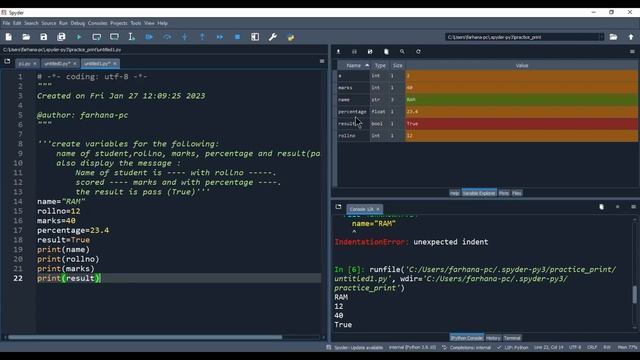Viewport: 640px width, 360px height.
Task: Run file with green play button
Action: [x=79, y=37]
